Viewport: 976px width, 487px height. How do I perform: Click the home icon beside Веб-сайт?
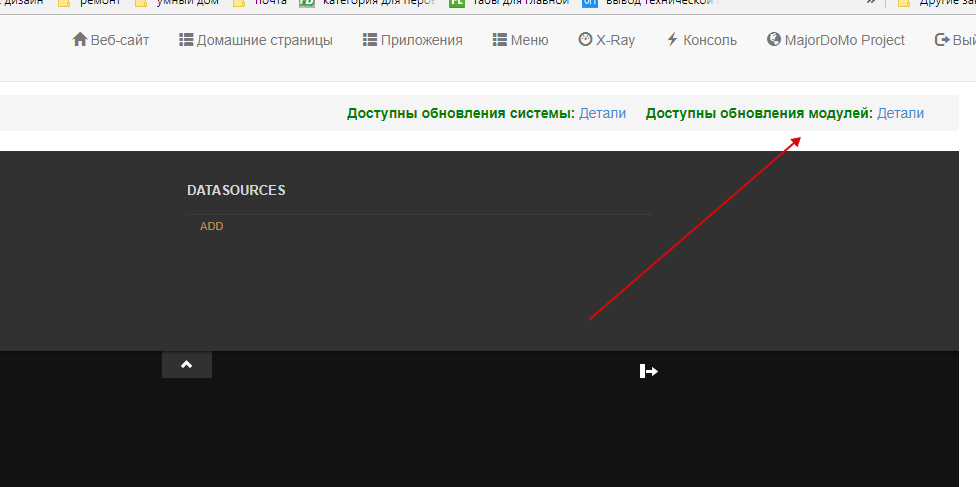point(80,40)
